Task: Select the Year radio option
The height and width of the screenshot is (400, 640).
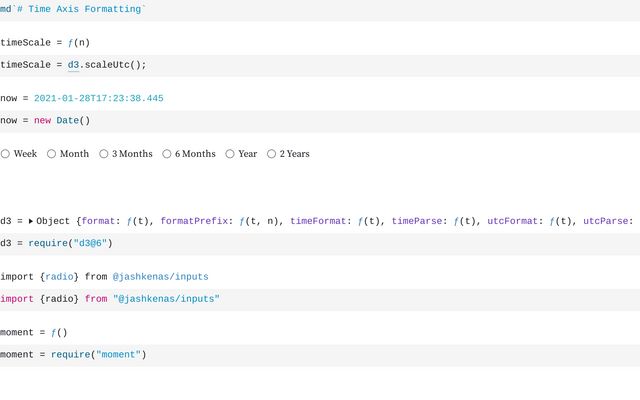Action: 230,154
